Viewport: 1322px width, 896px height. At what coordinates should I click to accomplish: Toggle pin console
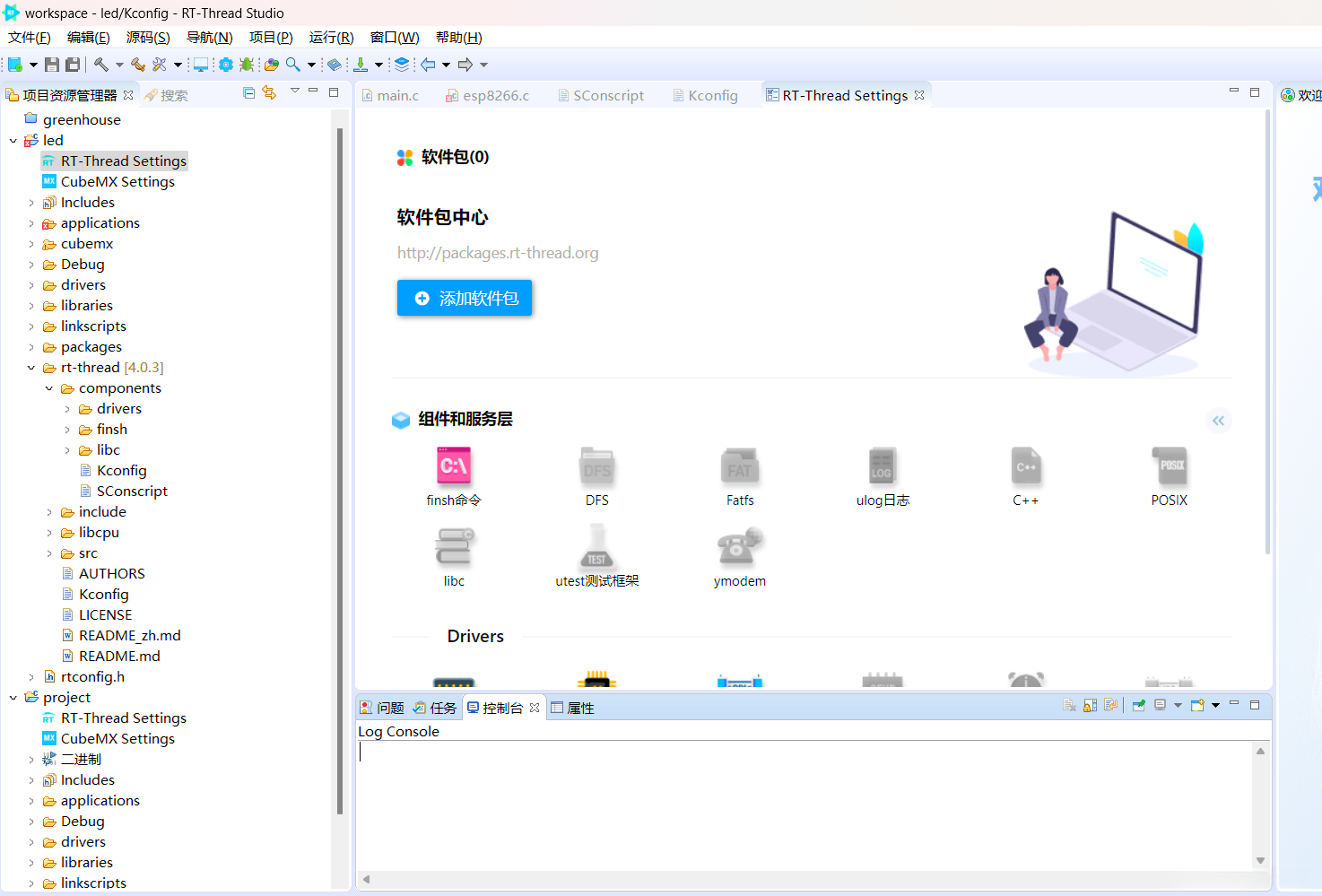click(x=1139, y=706)
